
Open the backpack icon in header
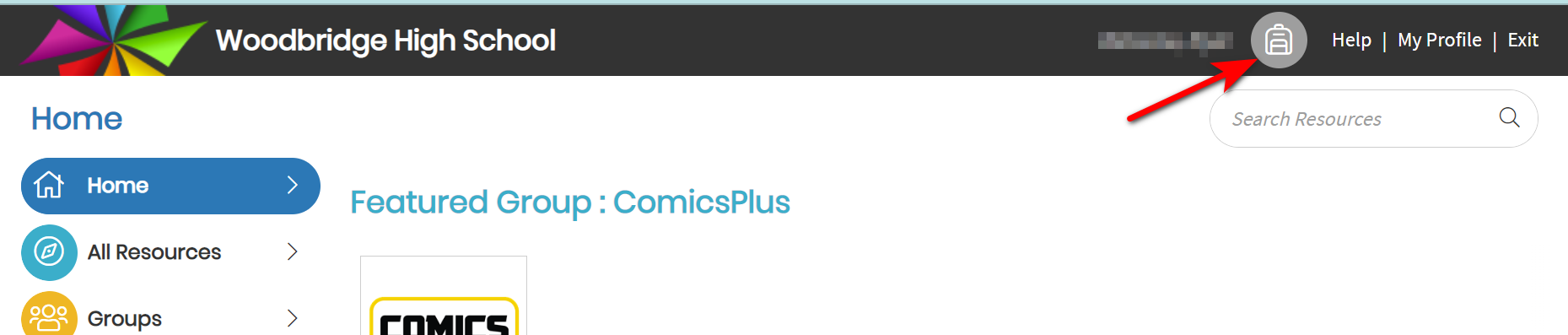pyautogui.click(x=1279, y=40)
